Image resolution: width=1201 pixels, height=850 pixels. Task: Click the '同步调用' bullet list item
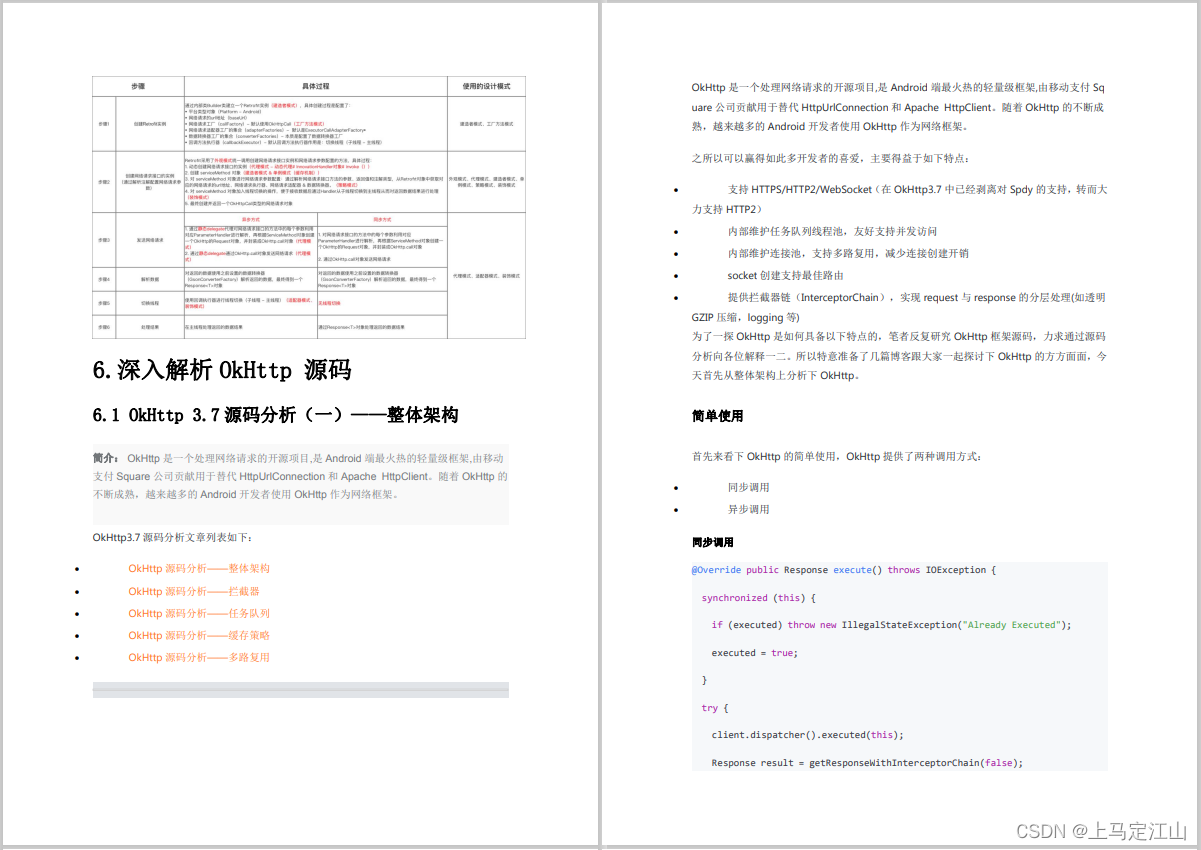(748, 487)
